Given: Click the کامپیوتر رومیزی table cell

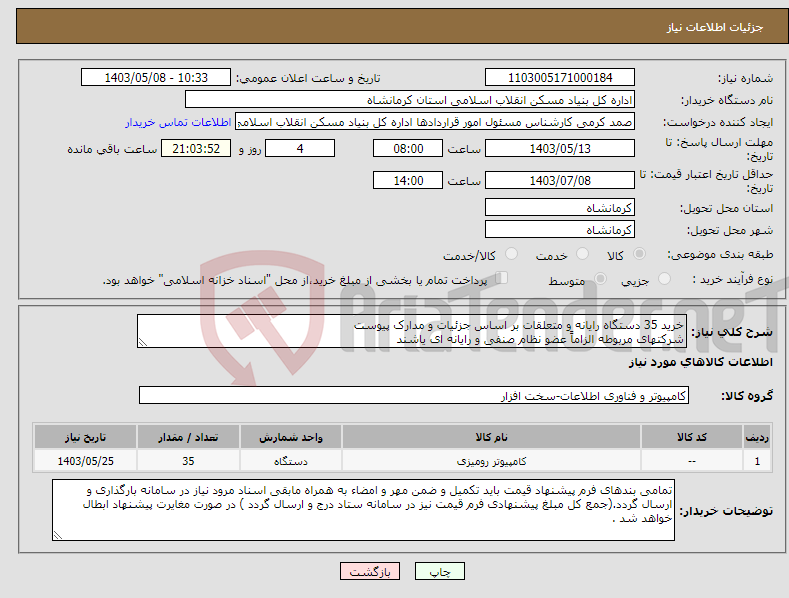Looking at the screenshot, I should 492,461.
